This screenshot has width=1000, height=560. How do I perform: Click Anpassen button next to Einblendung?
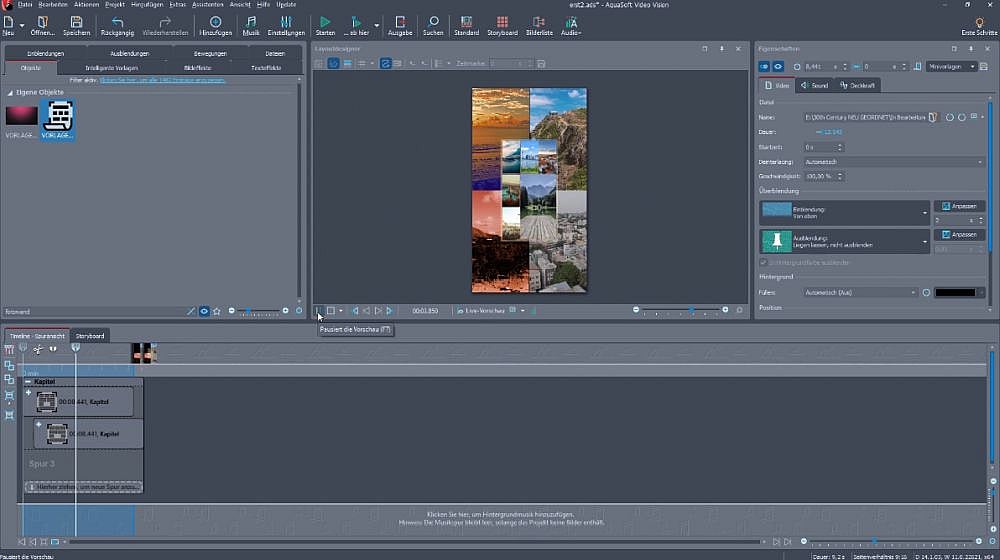pyautogui.click(x=959, y=206)
